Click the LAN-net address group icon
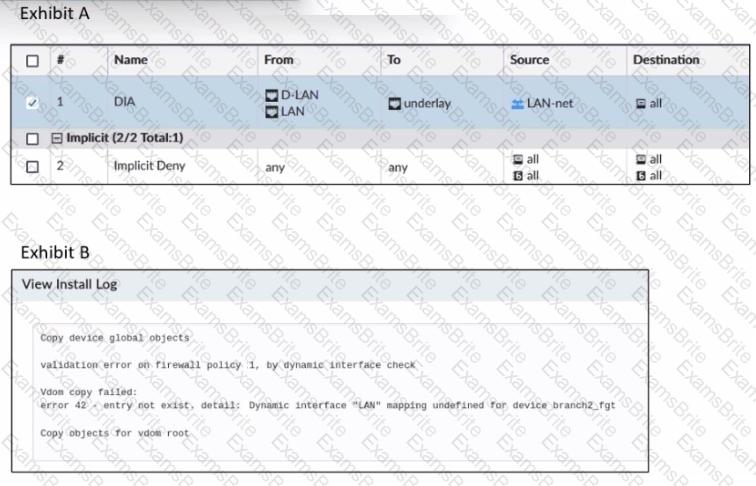 point(517,103)
